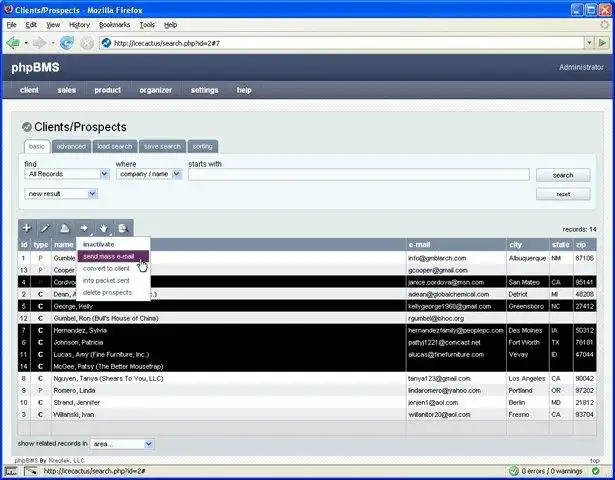
Task: Click the search button
Action: point(563,175)
